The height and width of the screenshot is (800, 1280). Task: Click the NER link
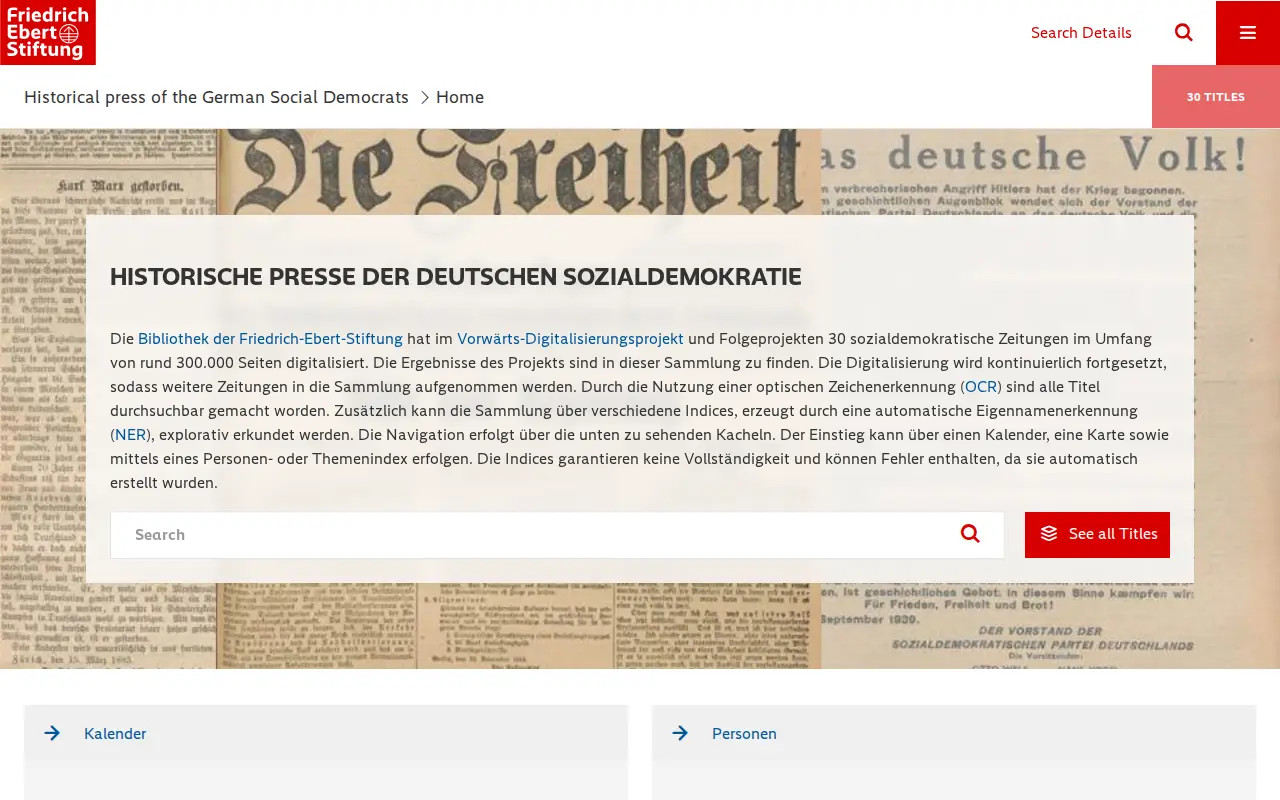click(131, 435)
